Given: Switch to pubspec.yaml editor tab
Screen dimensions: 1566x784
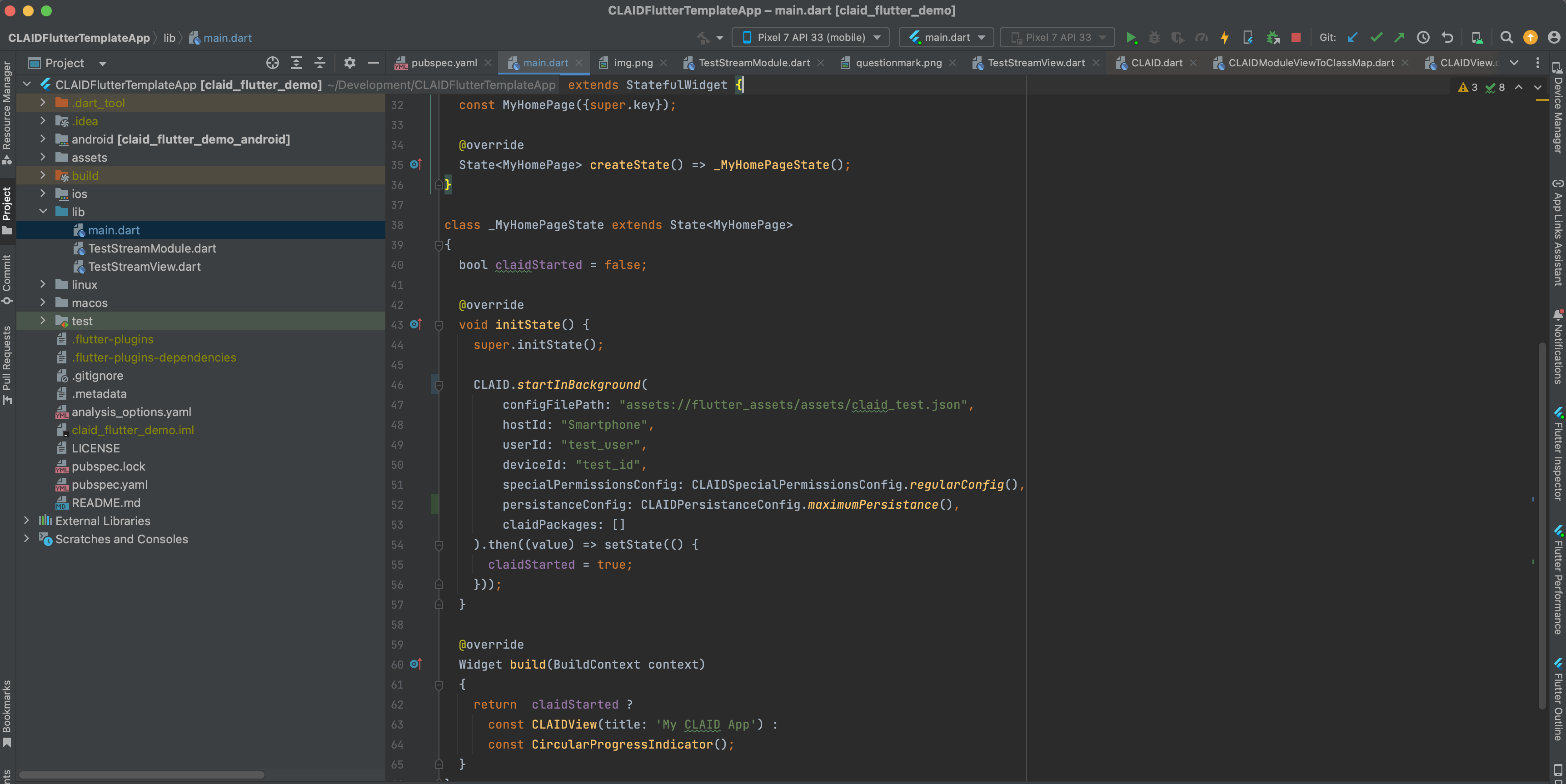Looking at the screenshot, I should 444,63.
